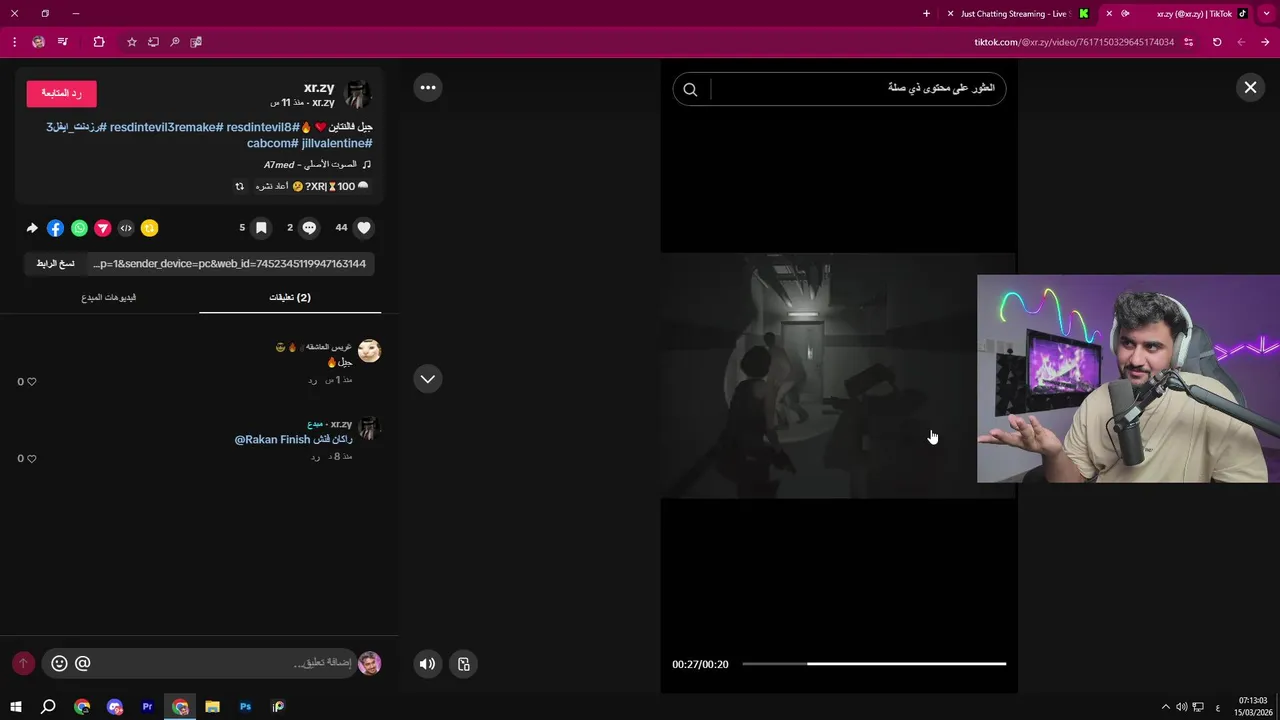Switch to the creator videos tab
The image size is (1280, 720).
(x=109, y=297)
